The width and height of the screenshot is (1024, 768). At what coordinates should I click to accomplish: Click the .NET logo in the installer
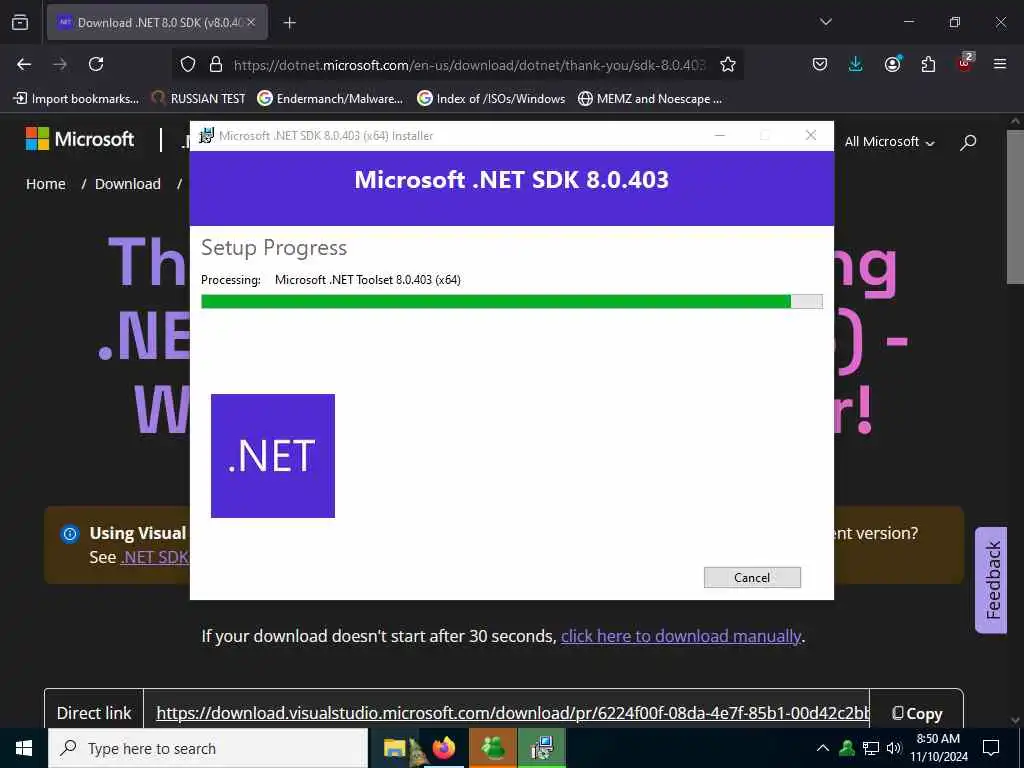point(273,456)
